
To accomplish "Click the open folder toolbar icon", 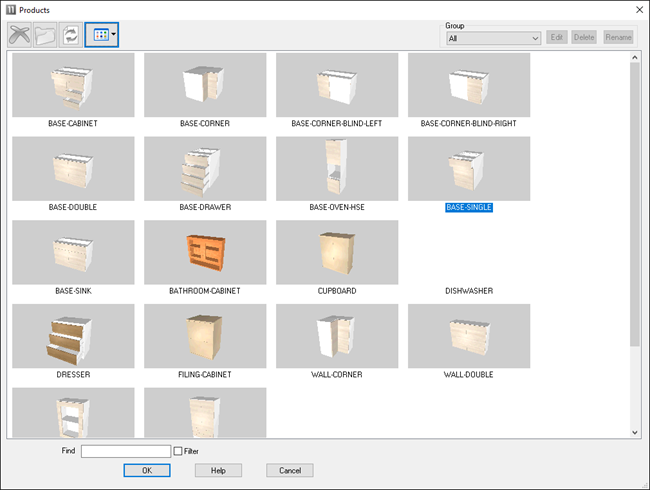I will tap(45, 33).
